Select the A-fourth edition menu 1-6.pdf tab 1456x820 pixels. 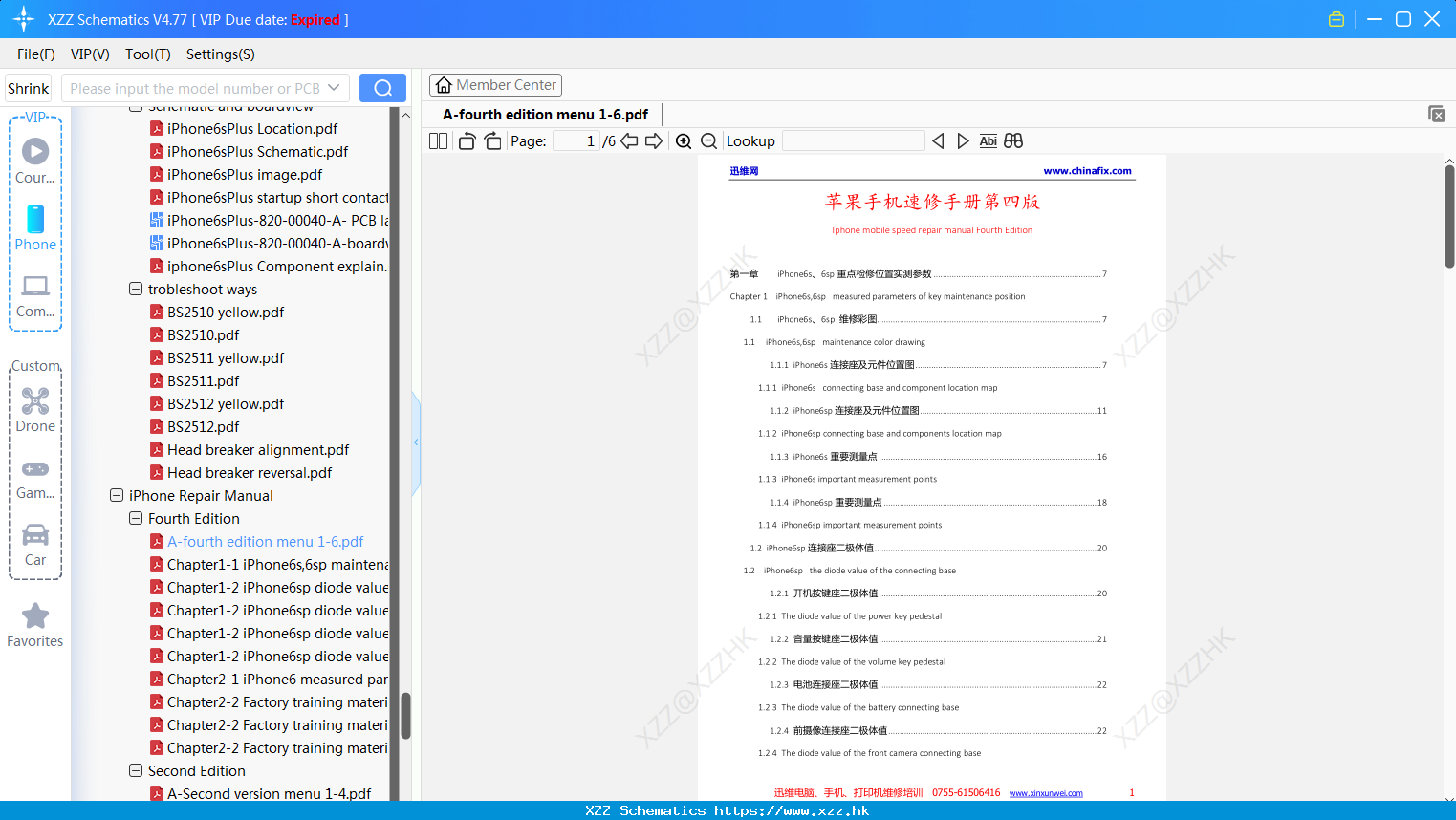545,115
